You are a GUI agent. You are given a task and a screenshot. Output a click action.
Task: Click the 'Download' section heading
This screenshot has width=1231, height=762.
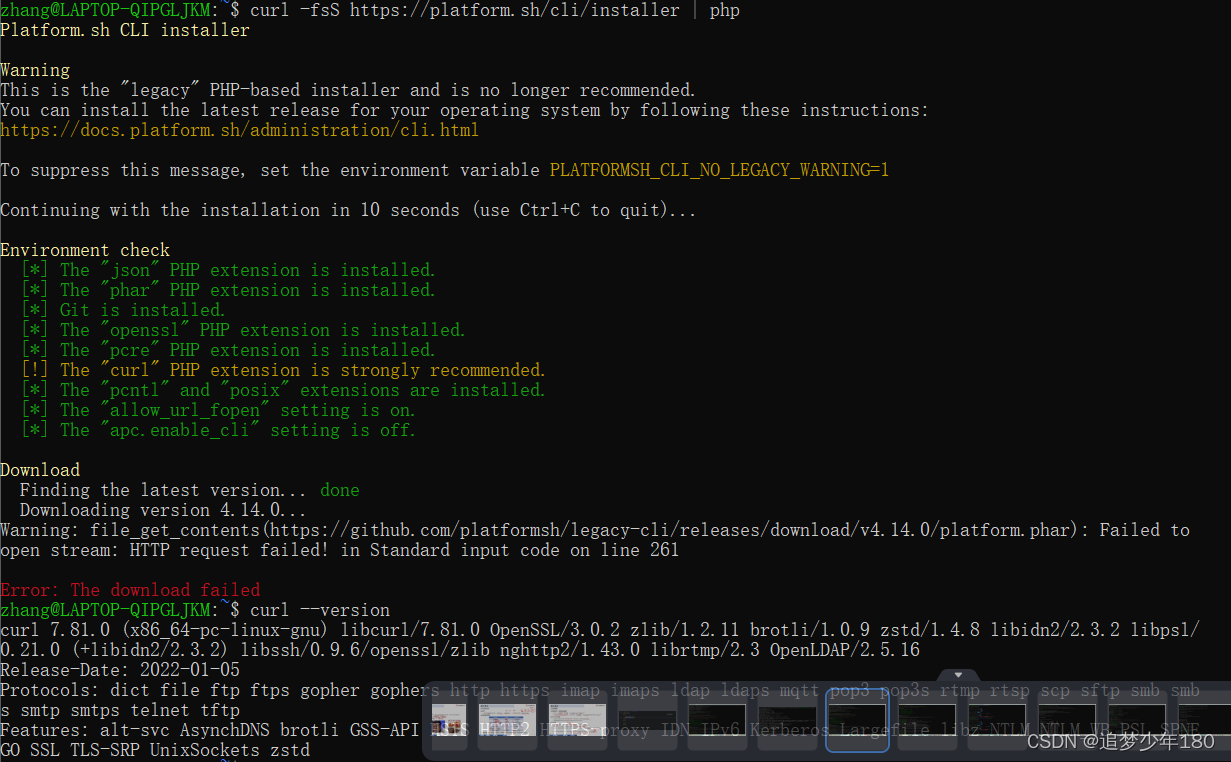40,470
